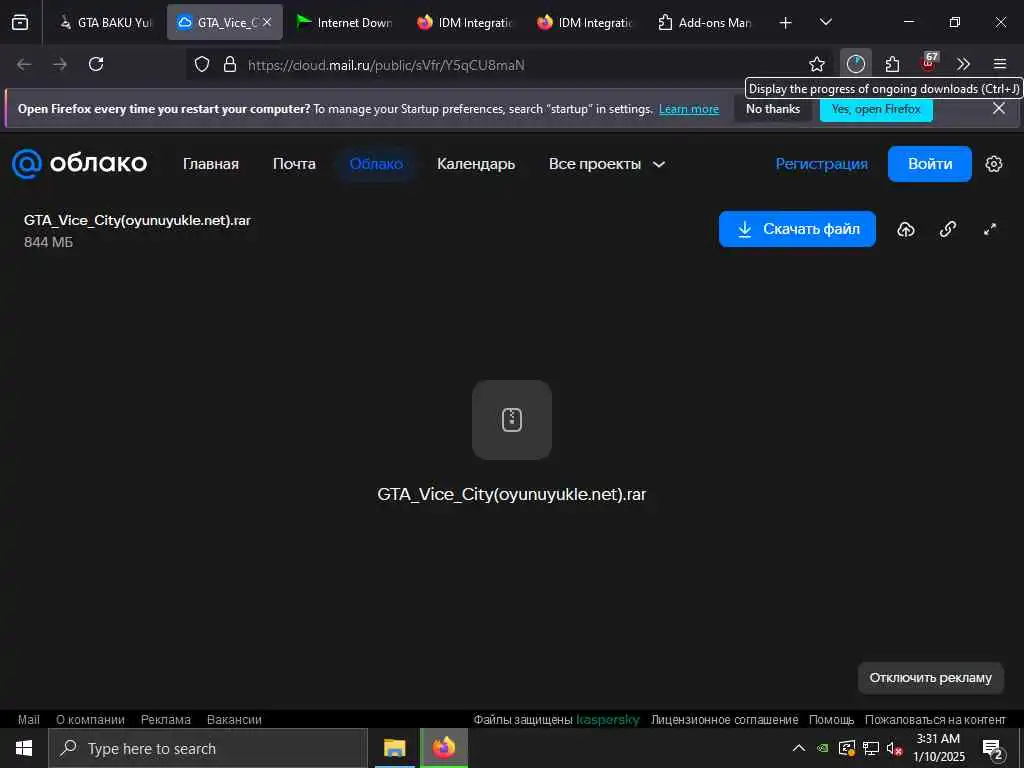The image size is (1024, 768).
Task: Choose Yes, open Firefox
Action: pos(876,109)
